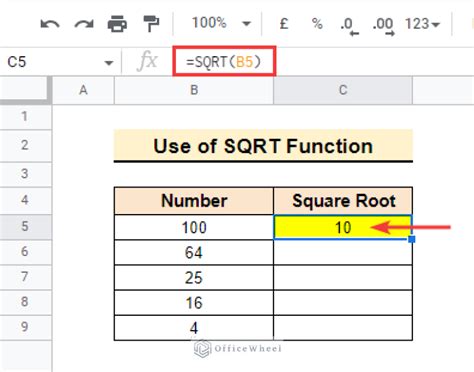This screenshot has height=372, width=474.
Task: Select row 4 header
Action: pos(26,200)
